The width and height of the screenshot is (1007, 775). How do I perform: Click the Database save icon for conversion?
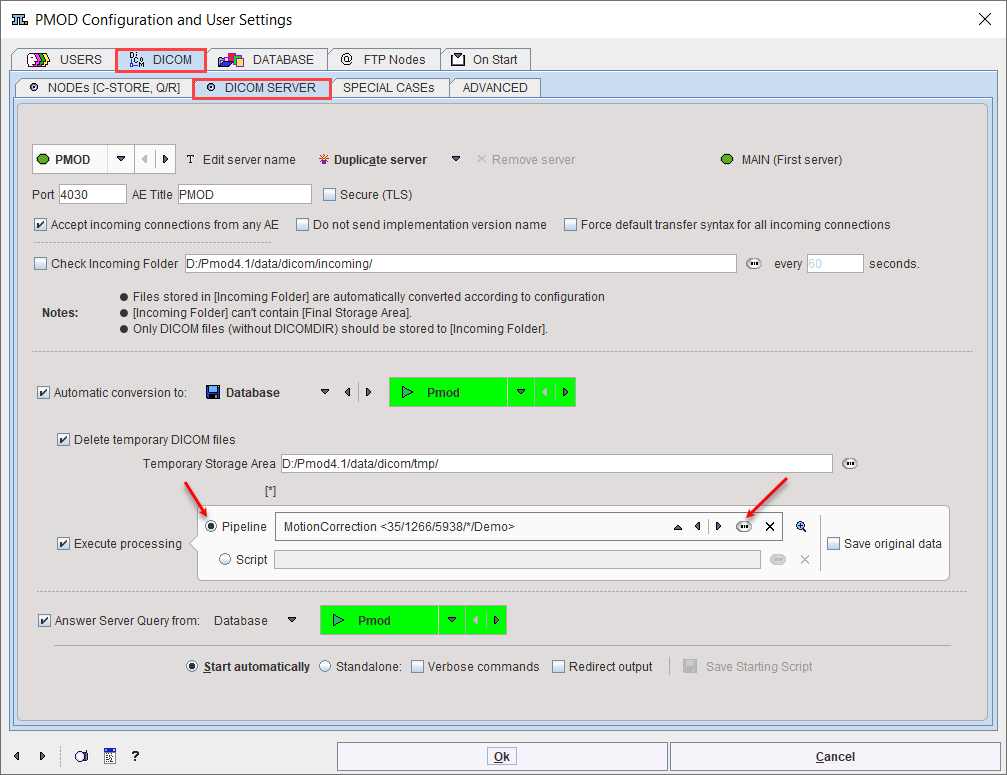click(x=213, y=392)
